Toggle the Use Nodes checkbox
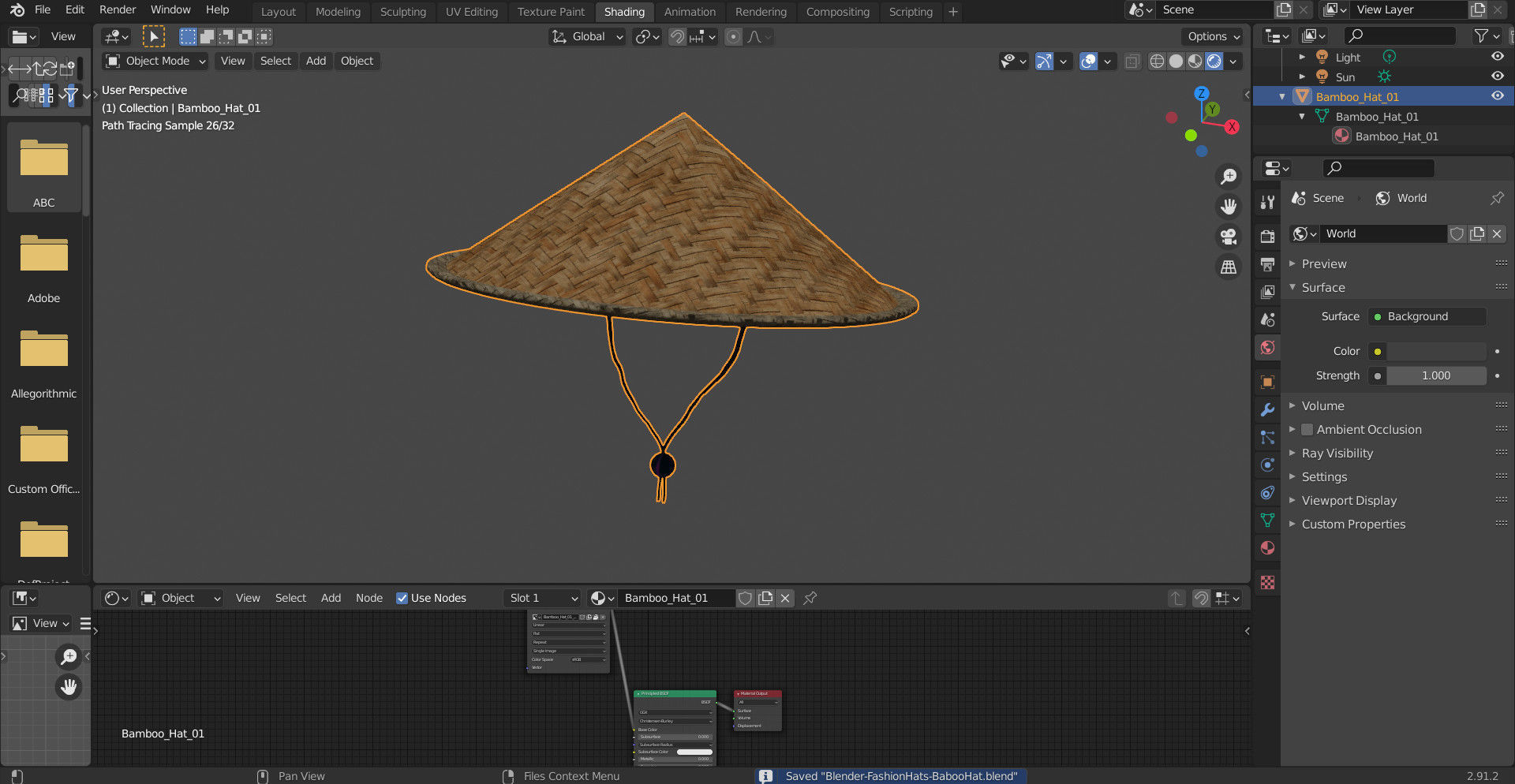Viewport: 1515px width, 784px height. (x=402, y=598)
